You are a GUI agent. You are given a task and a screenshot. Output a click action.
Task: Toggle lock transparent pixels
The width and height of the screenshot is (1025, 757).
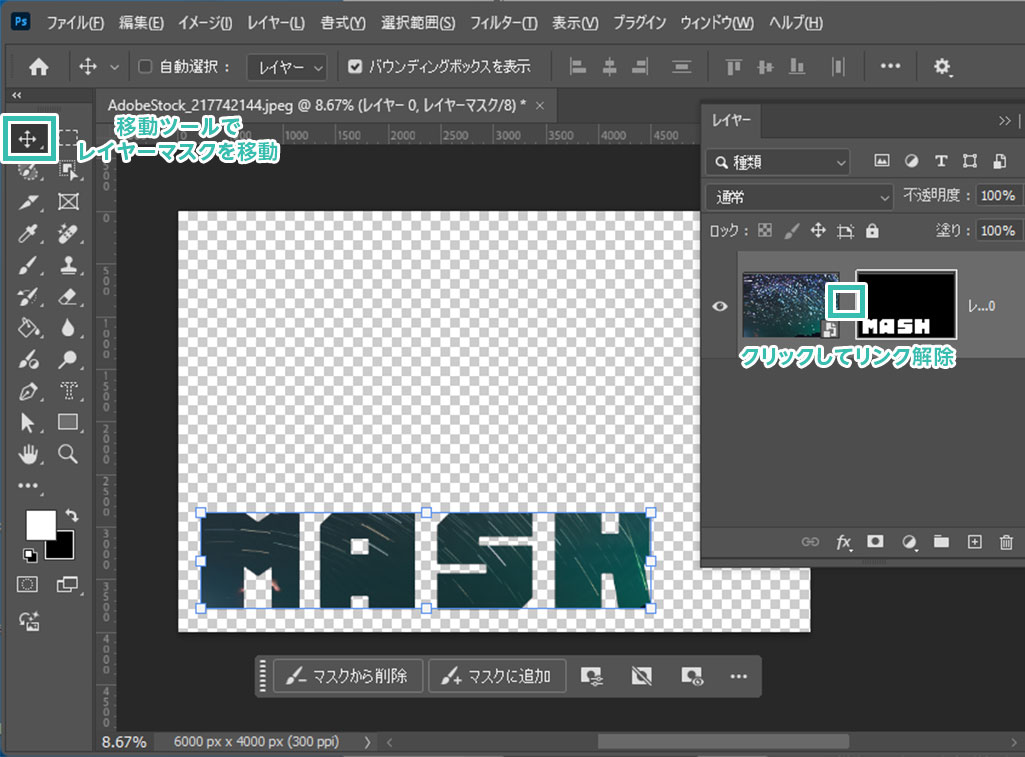pos(765,230)
